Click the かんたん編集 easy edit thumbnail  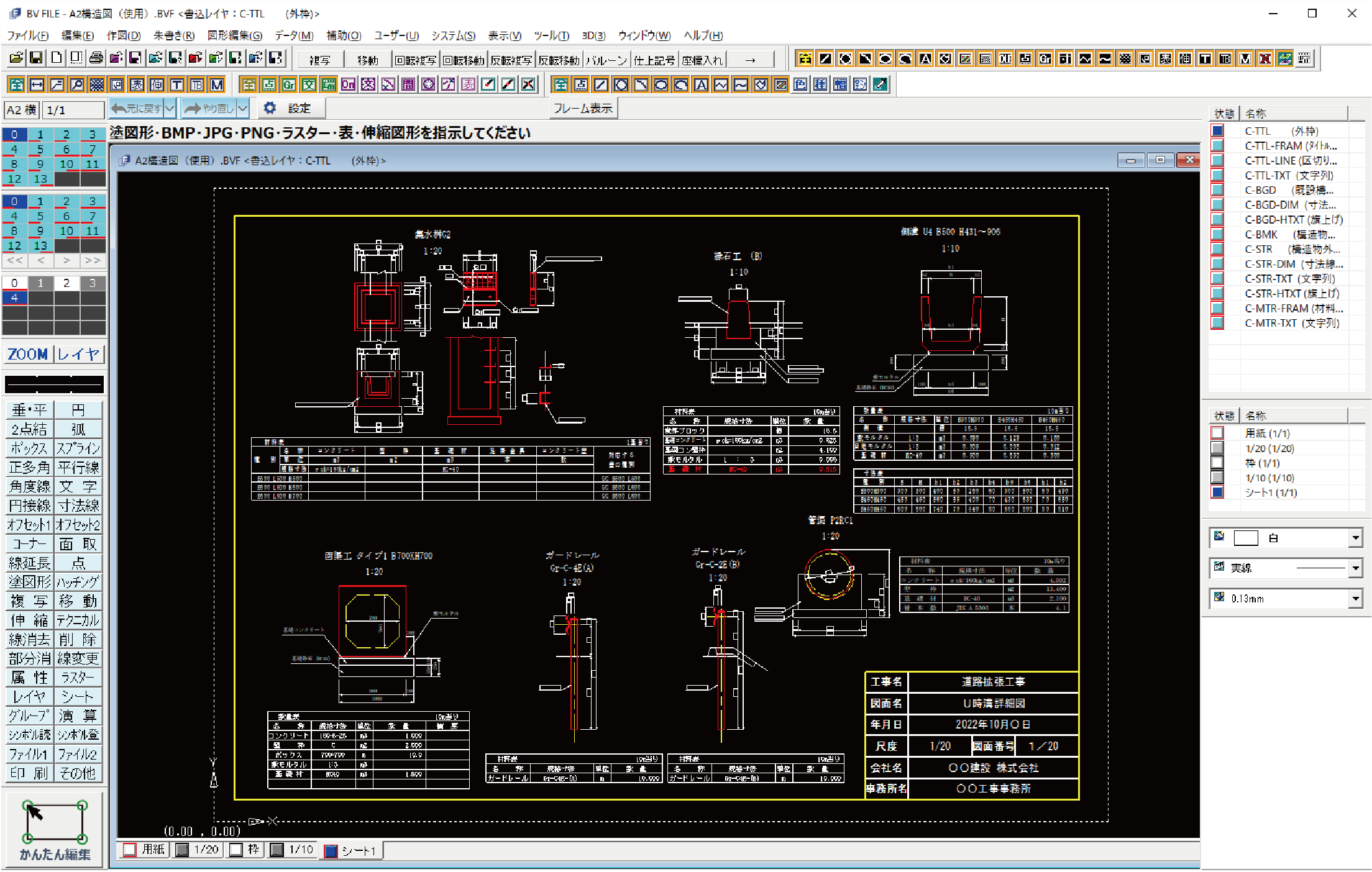coord(55,829)
